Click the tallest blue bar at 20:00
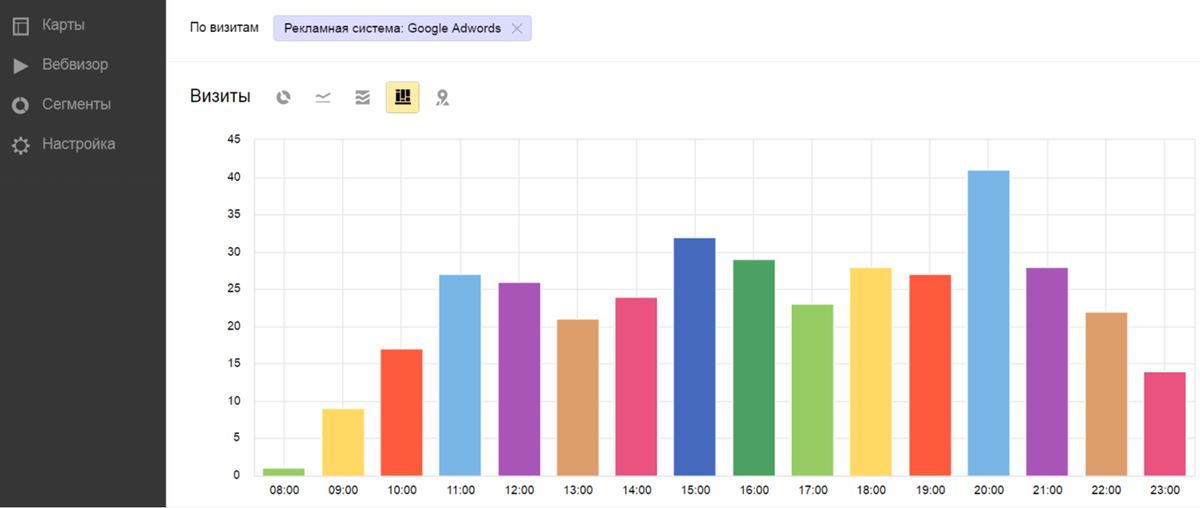Viewport: 1200px width, 508px height. 988,323
